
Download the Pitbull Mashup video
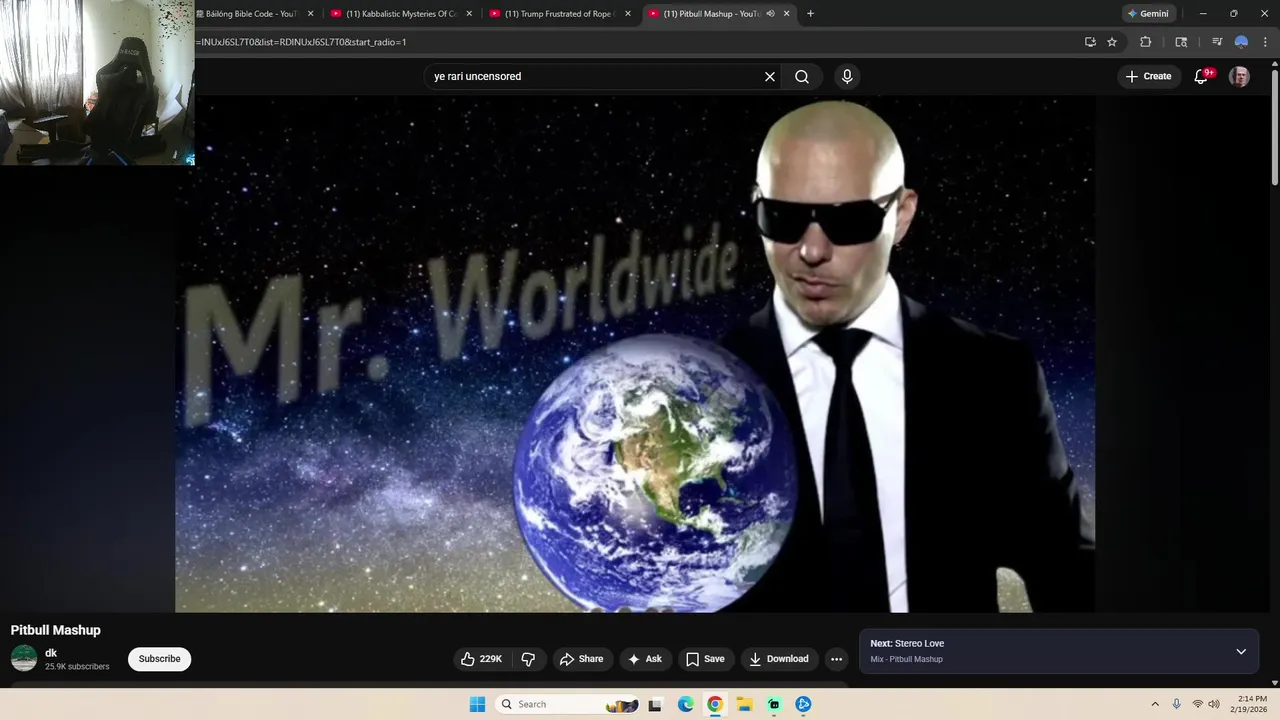[778, 659]
